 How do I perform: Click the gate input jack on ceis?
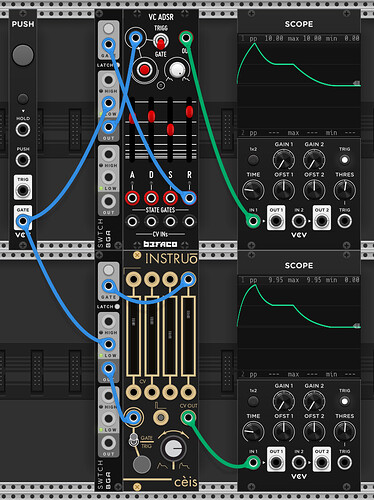(133, 417)
